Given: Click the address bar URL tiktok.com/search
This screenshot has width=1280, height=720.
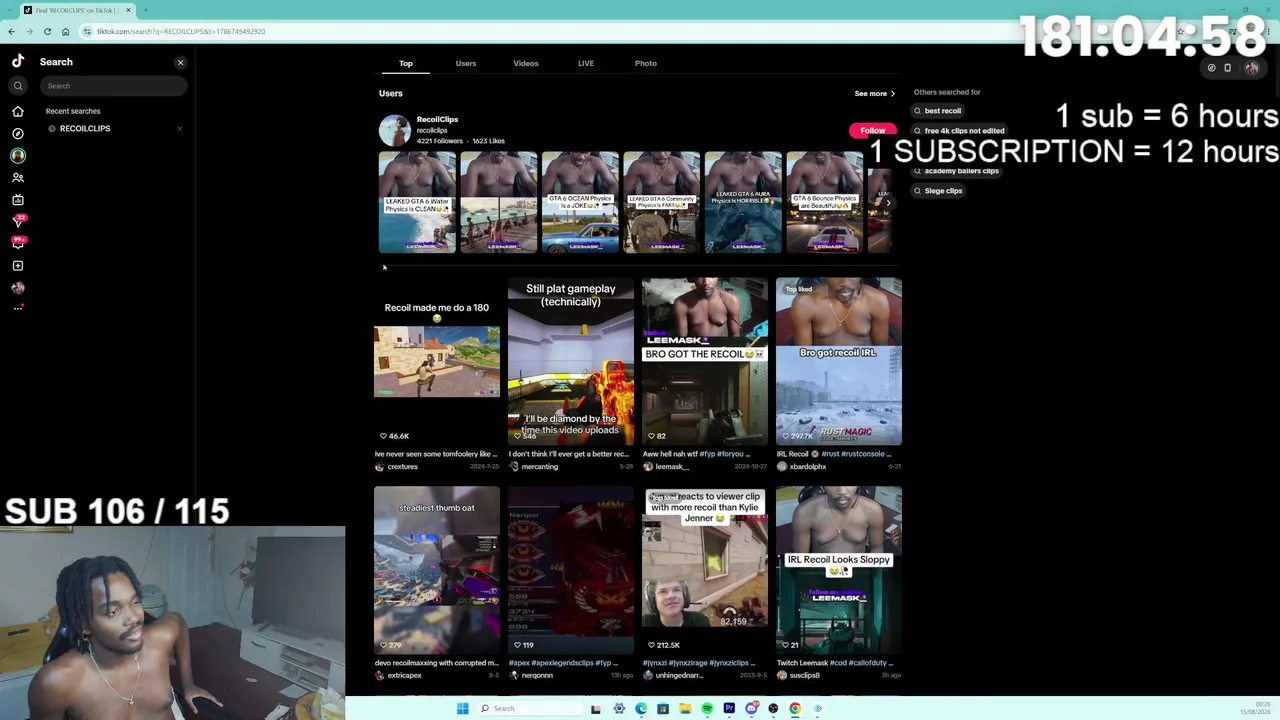Looking at the screenshot, I should pyautogui.click(x=180, y=31).
